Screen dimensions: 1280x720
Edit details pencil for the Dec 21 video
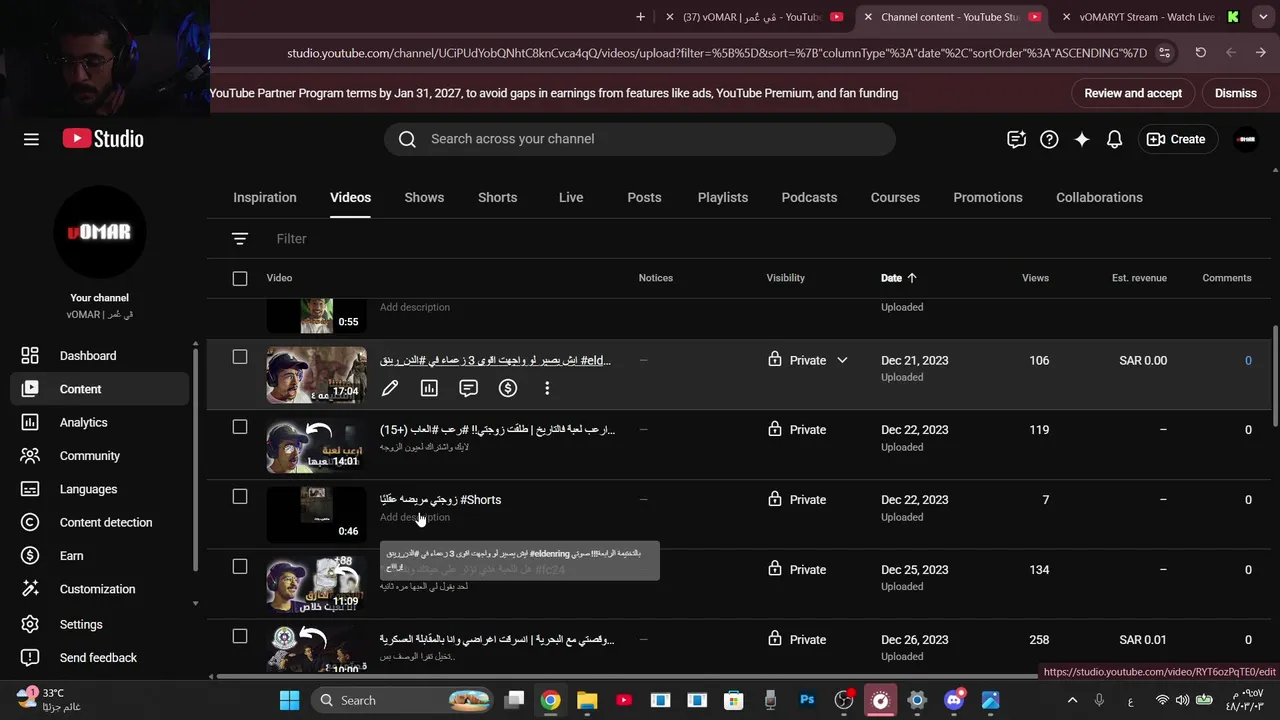pos(390,388)
